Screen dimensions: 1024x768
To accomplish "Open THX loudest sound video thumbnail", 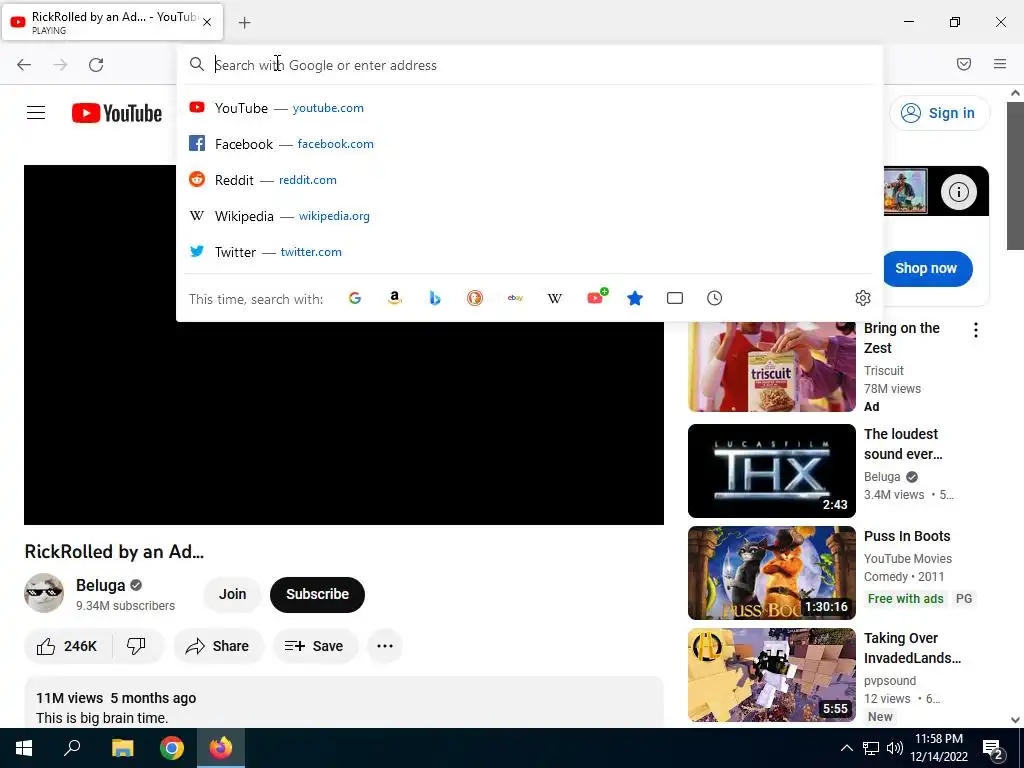I will [x=772, y=471].
